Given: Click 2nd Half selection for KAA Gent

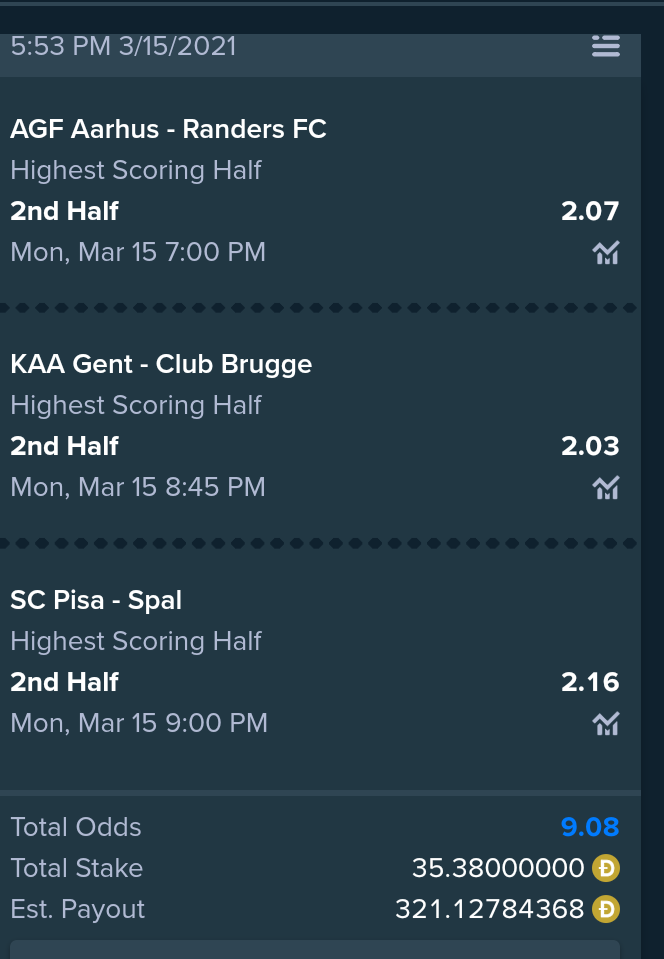Looking at the screenshot, I should click(x=64, y=446).
